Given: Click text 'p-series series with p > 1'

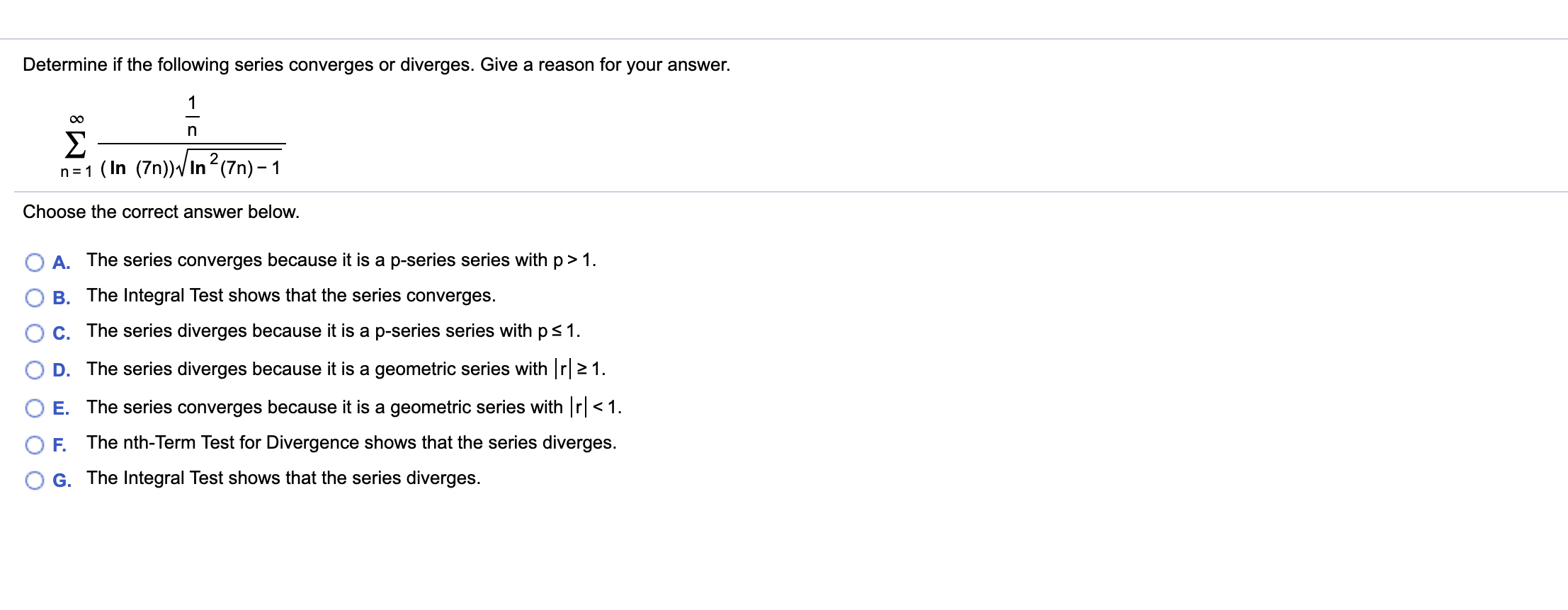Looking at the screenshot, I should point(494,260).
